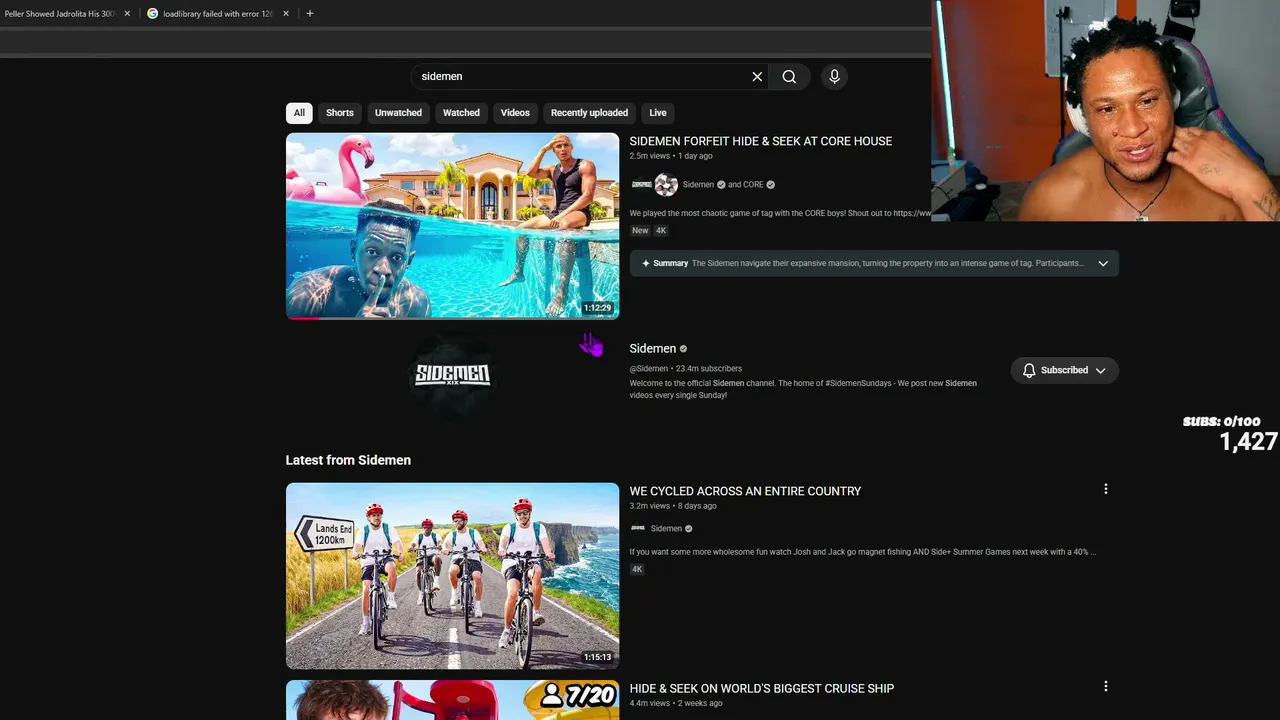Click the magnifying glass search button

click(789, 76)
